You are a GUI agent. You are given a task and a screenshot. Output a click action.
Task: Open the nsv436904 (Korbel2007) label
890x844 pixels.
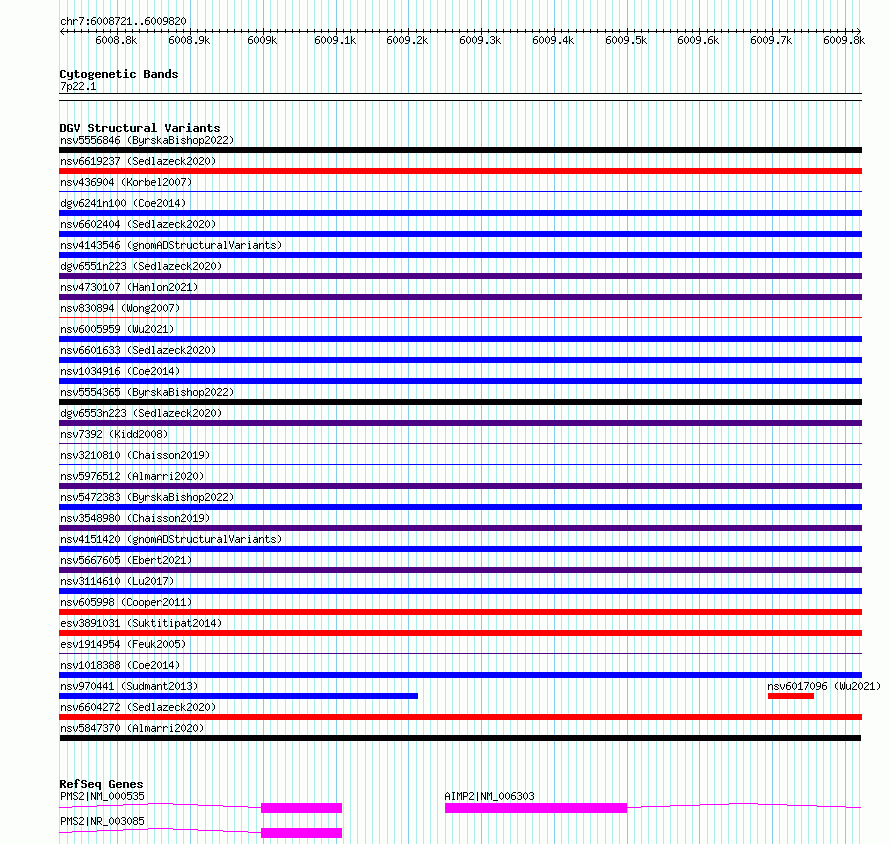pyautogui.click(x=126, y=182)
